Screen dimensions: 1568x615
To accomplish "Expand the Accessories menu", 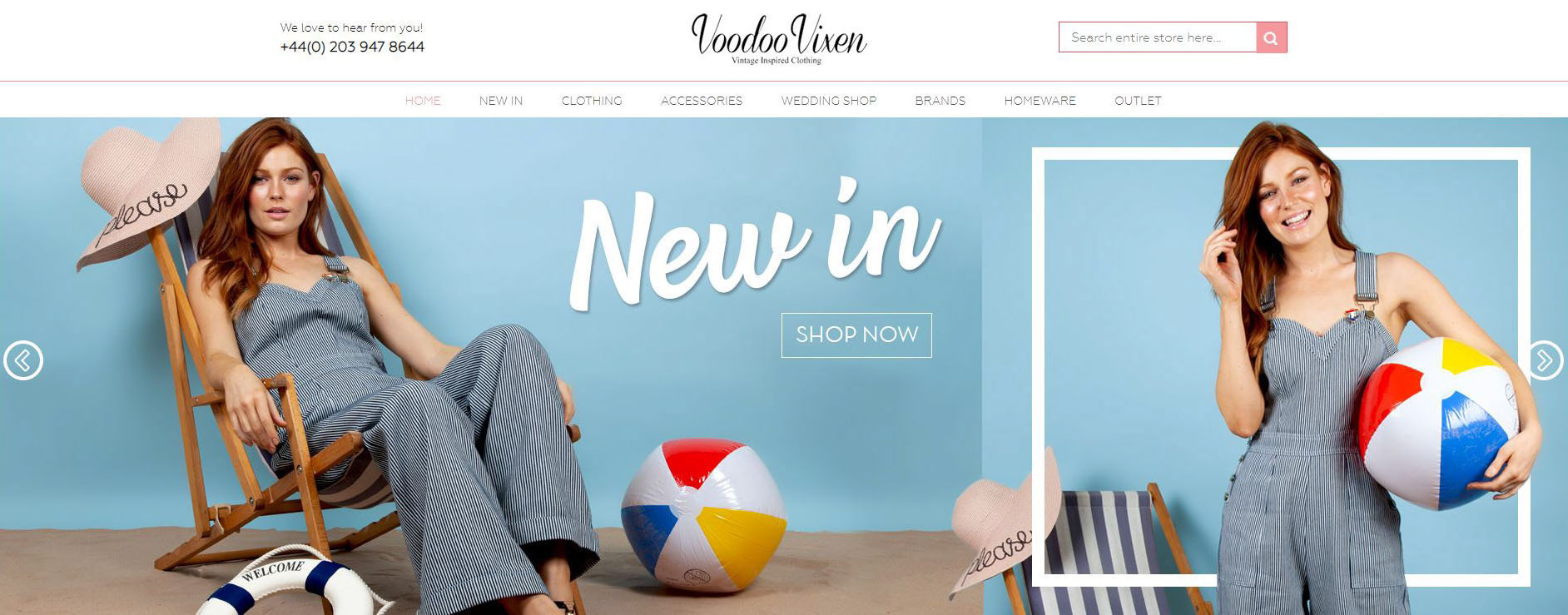I will click(702, 101).
